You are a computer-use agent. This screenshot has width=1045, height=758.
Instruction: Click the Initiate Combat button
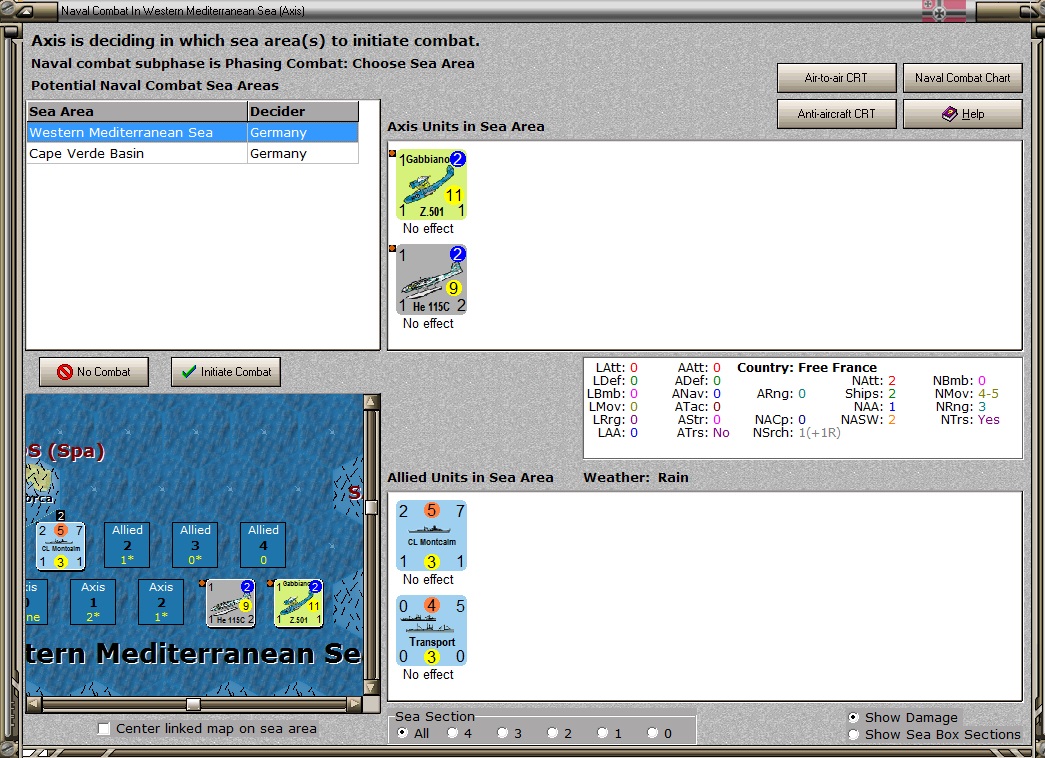pos(226,372)
